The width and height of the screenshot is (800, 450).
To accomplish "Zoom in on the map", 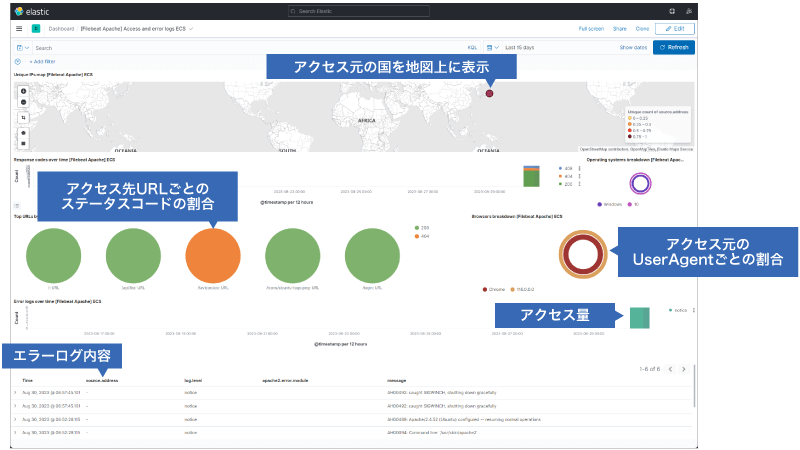I will pyautogui.click(x=23, y=91).
